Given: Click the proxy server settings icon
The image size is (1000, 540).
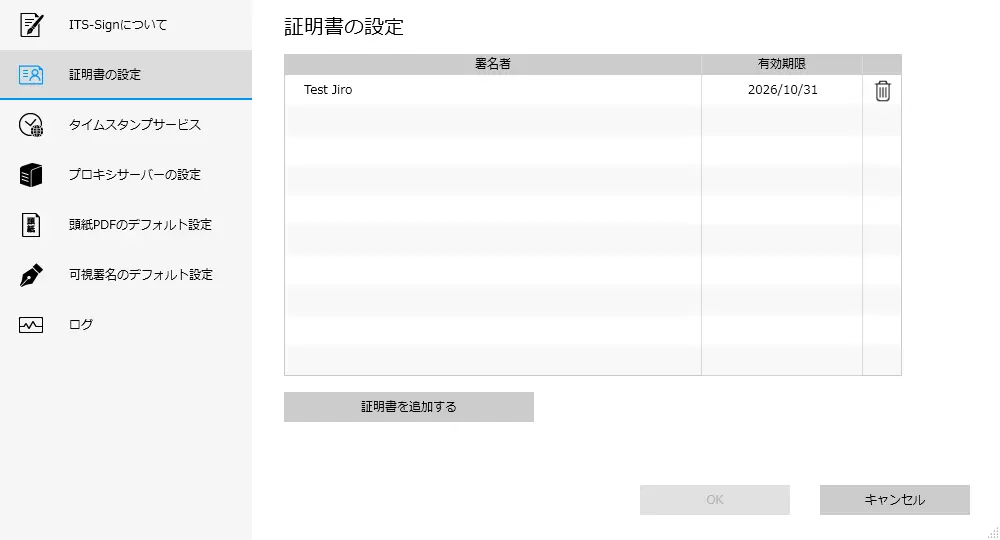Looking at the screenshot, I should tap(31, 175).
